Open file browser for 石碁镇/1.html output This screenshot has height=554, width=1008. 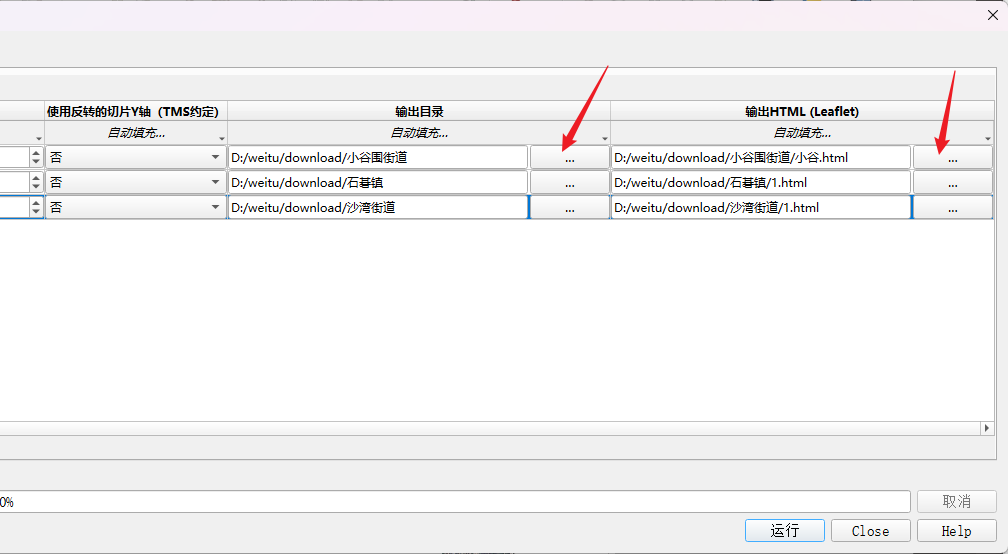point(952,183)
